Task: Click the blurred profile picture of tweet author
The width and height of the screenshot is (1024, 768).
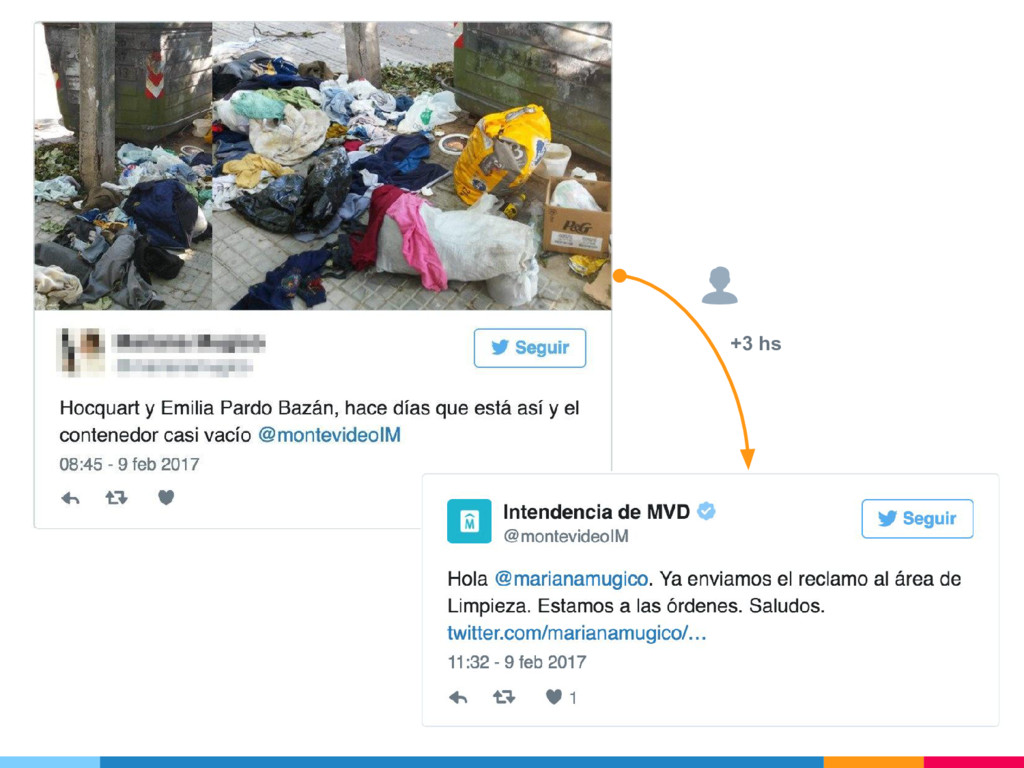Action: pyautogui.click(x=82, y=351)
